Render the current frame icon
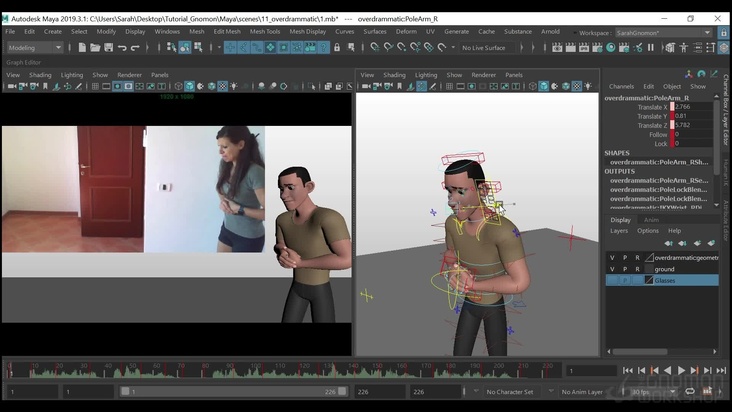Viewport: 732px width, 412px height. 570,48
